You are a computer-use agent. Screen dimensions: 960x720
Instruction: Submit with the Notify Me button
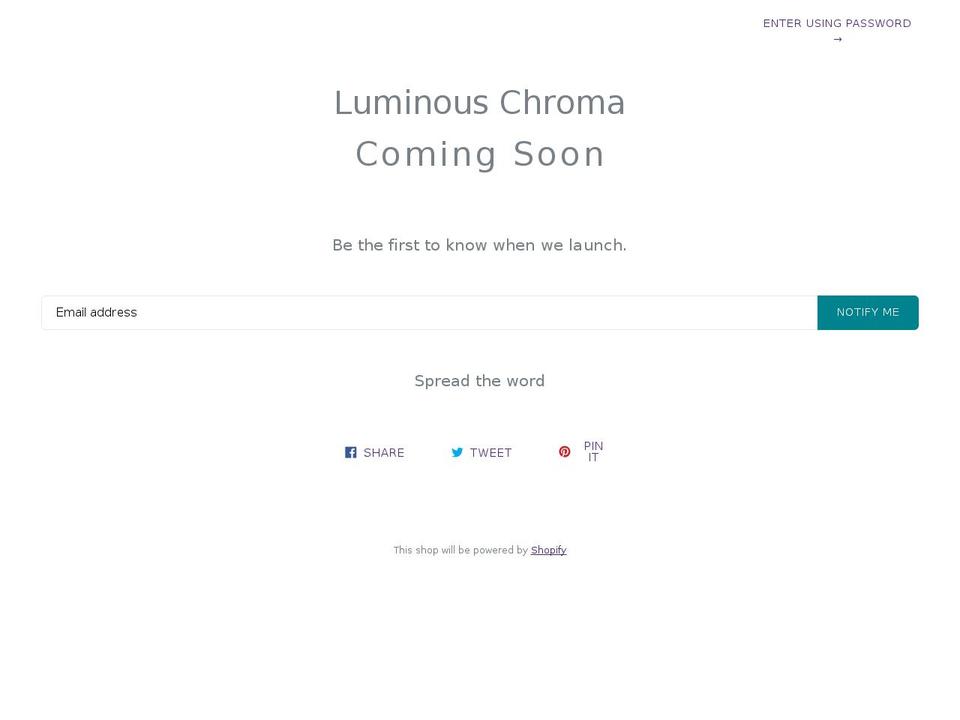tap(868, 312)
